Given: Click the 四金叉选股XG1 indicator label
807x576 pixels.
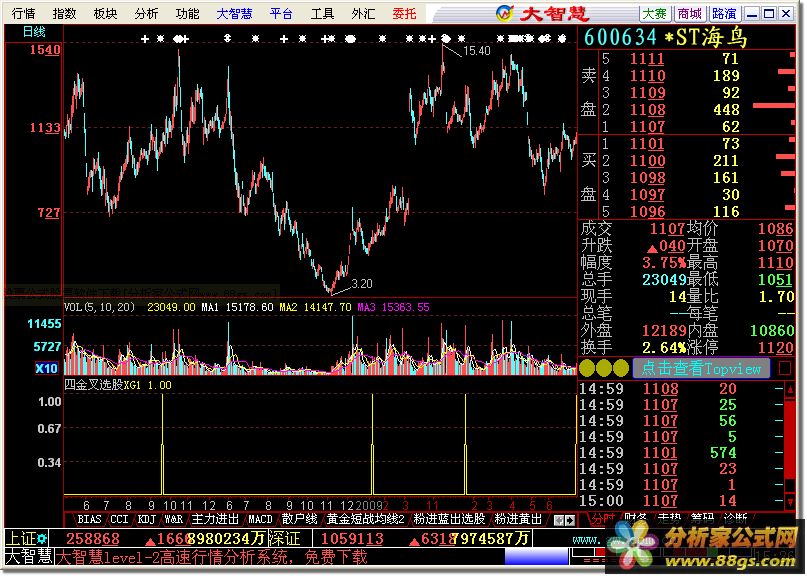Looking at the screenshot, I should 102,385.
